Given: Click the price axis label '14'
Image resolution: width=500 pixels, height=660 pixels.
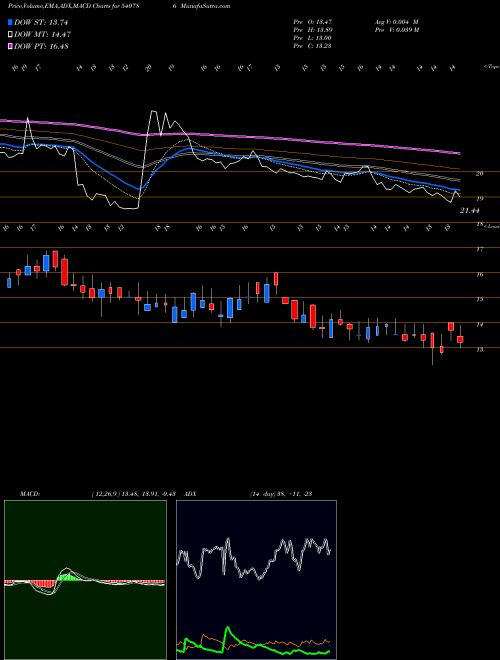Looking at the screenshot, I should pos(479,325).
